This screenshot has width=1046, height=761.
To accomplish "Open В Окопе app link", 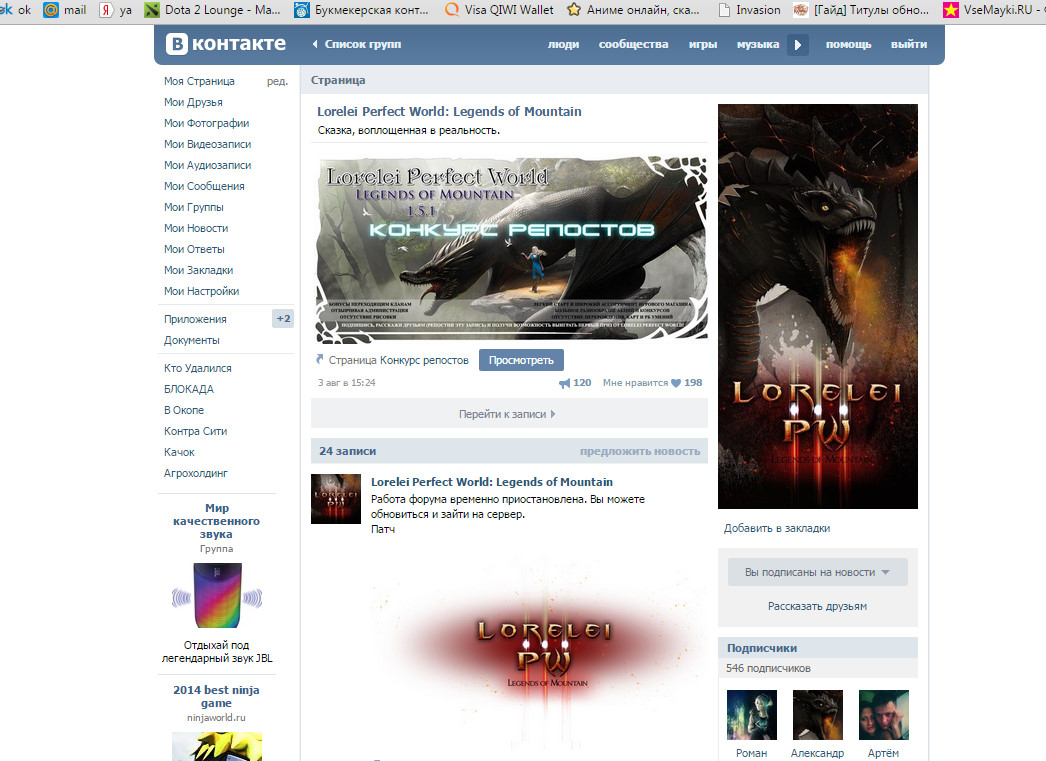I will pos(184,410).
